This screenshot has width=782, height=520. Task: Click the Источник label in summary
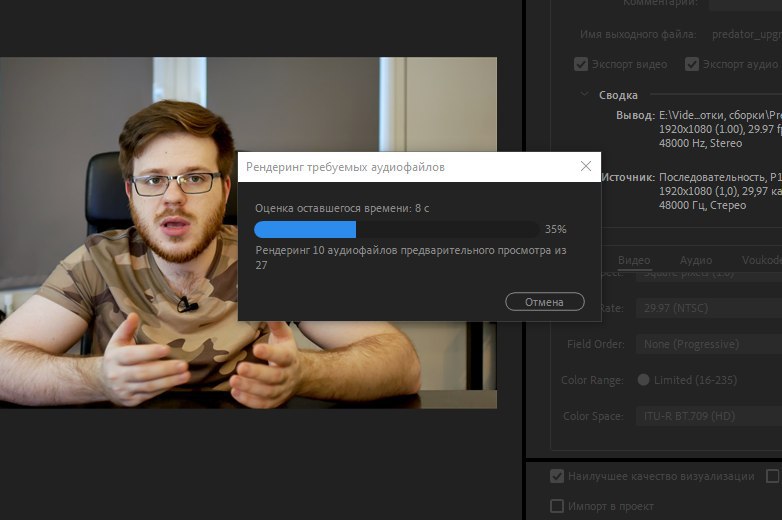[x=628, y=177]
